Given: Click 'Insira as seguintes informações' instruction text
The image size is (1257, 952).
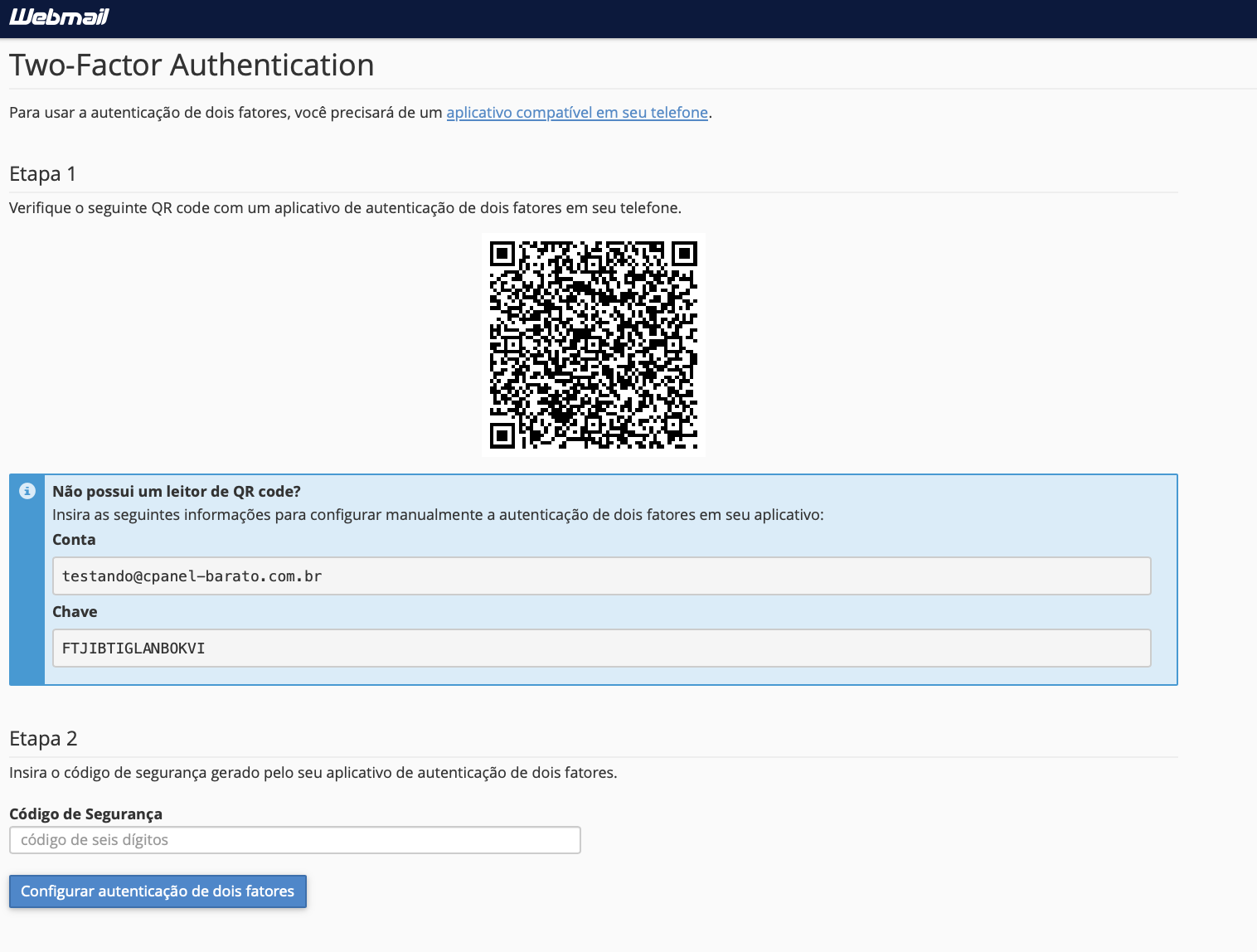Looking at the screenshot, I should click(x=438, y=515).
